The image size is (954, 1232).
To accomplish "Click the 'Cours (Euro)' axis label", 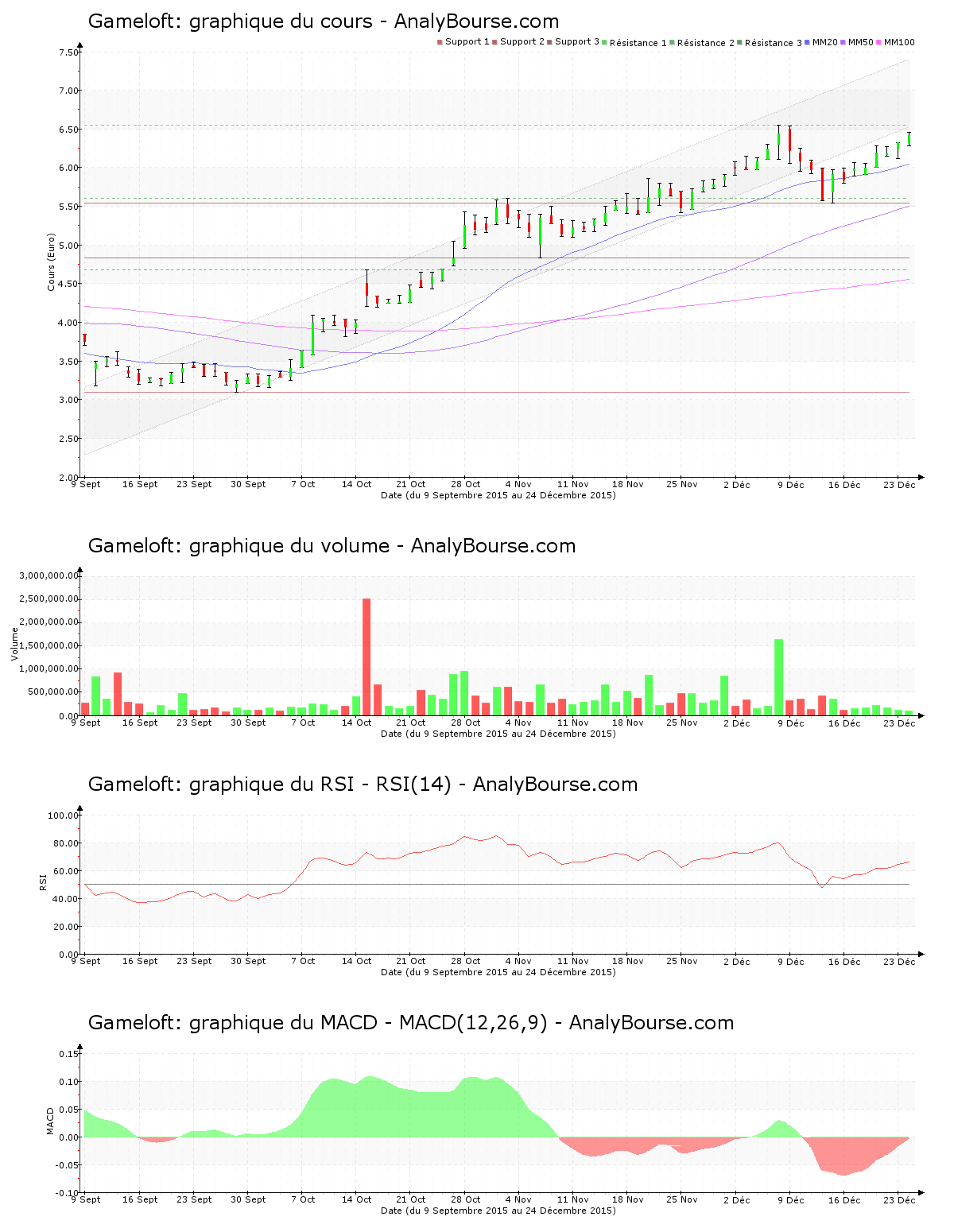I will 51,262.
